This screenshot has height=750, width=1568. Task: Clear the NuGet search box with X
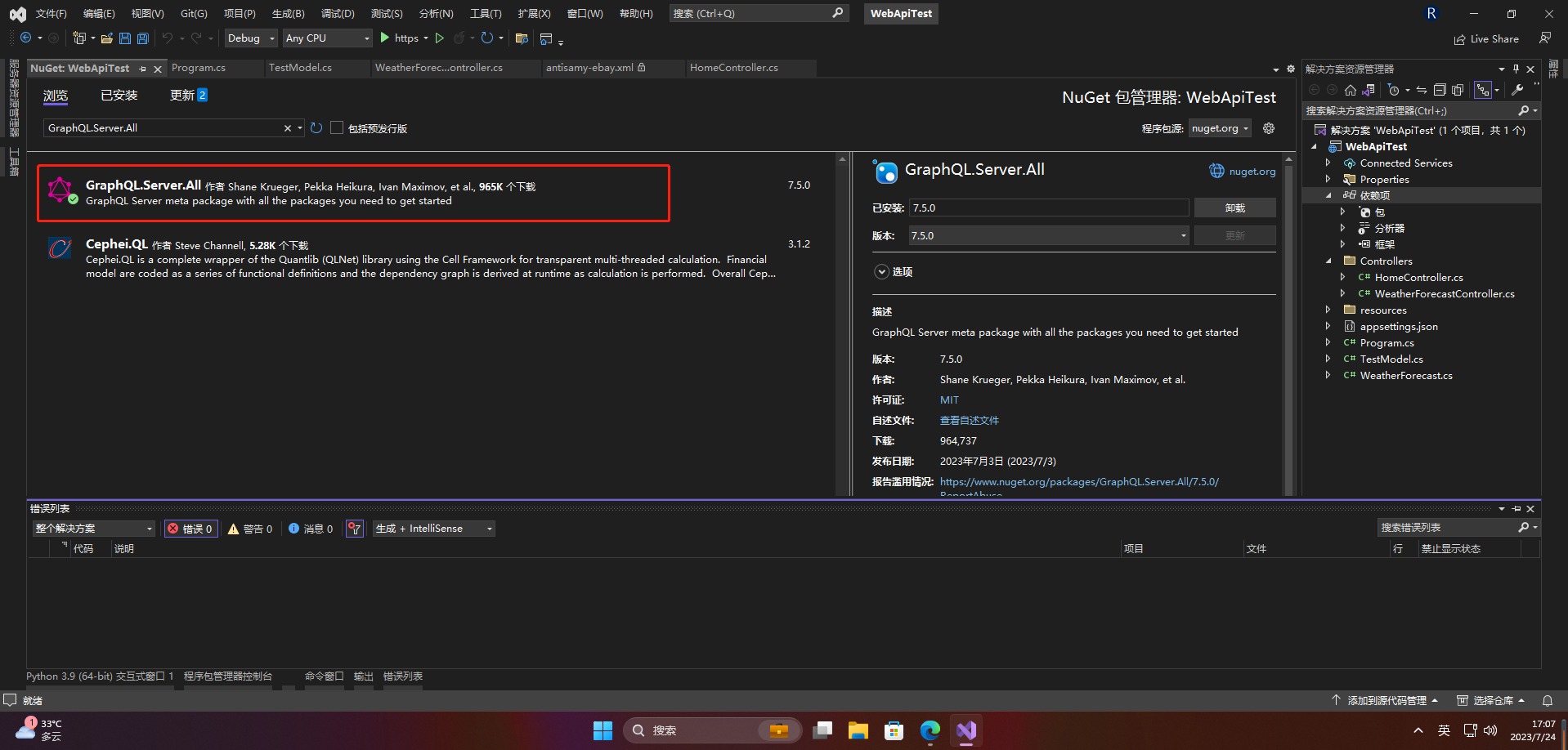(x=288, y=128)
